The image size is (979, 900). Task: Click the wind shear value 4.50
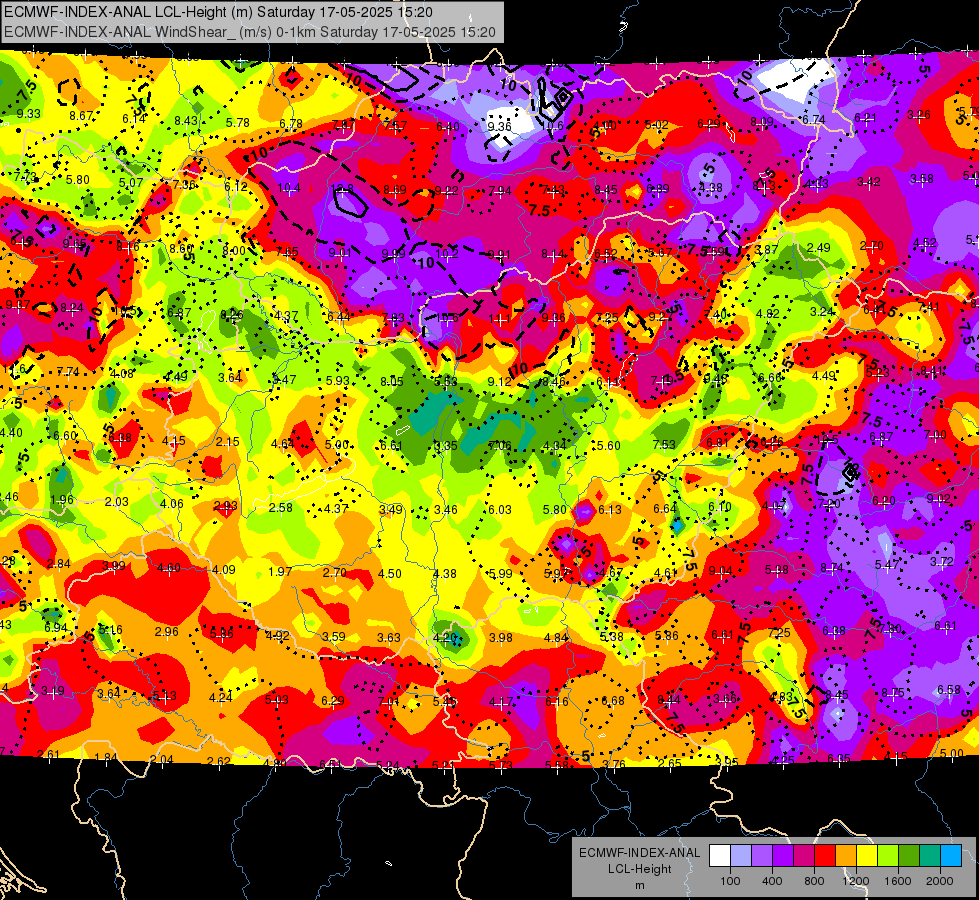[x=390, y=573]
